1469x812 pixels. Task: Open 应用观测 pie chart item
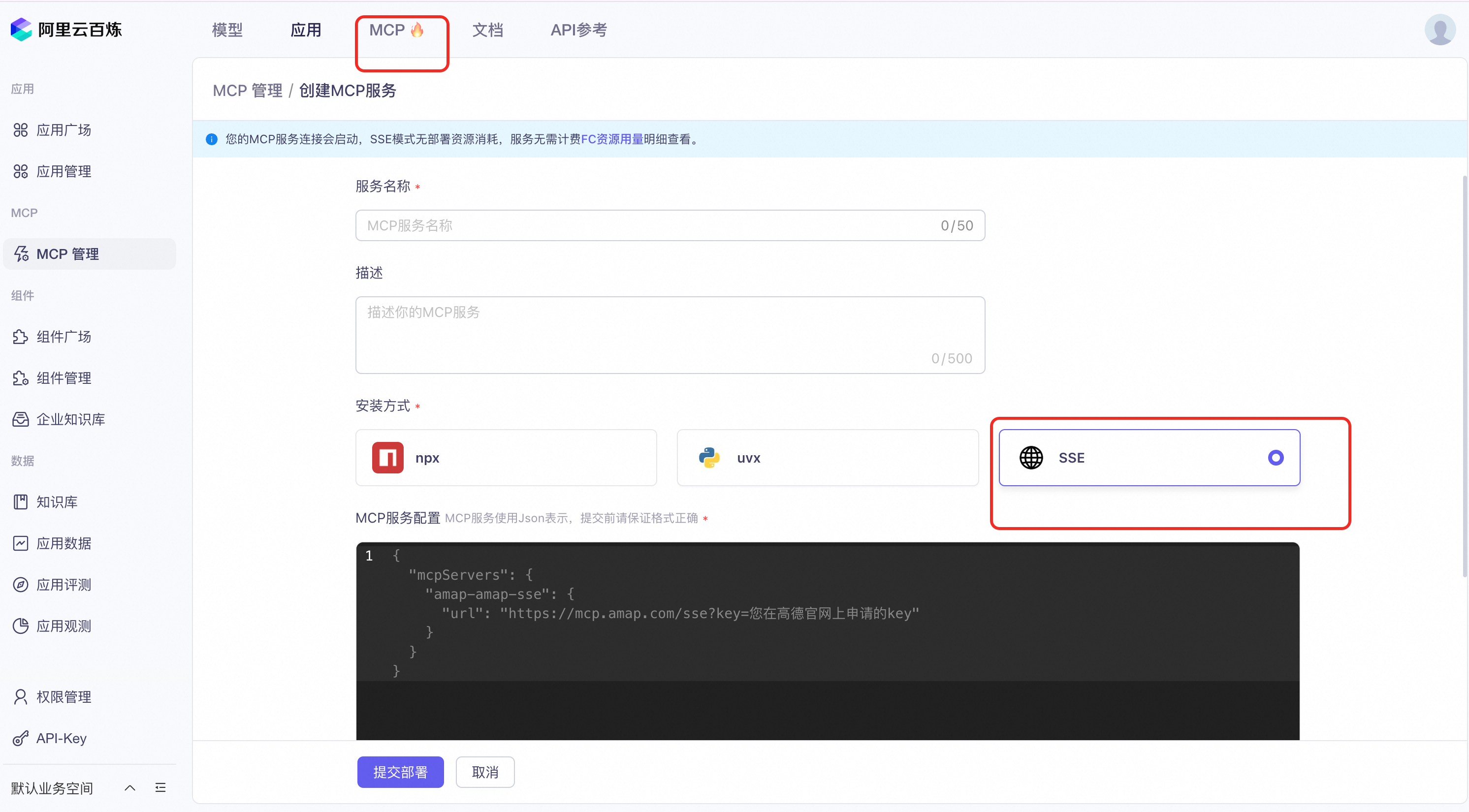click(x=64, y=626)
